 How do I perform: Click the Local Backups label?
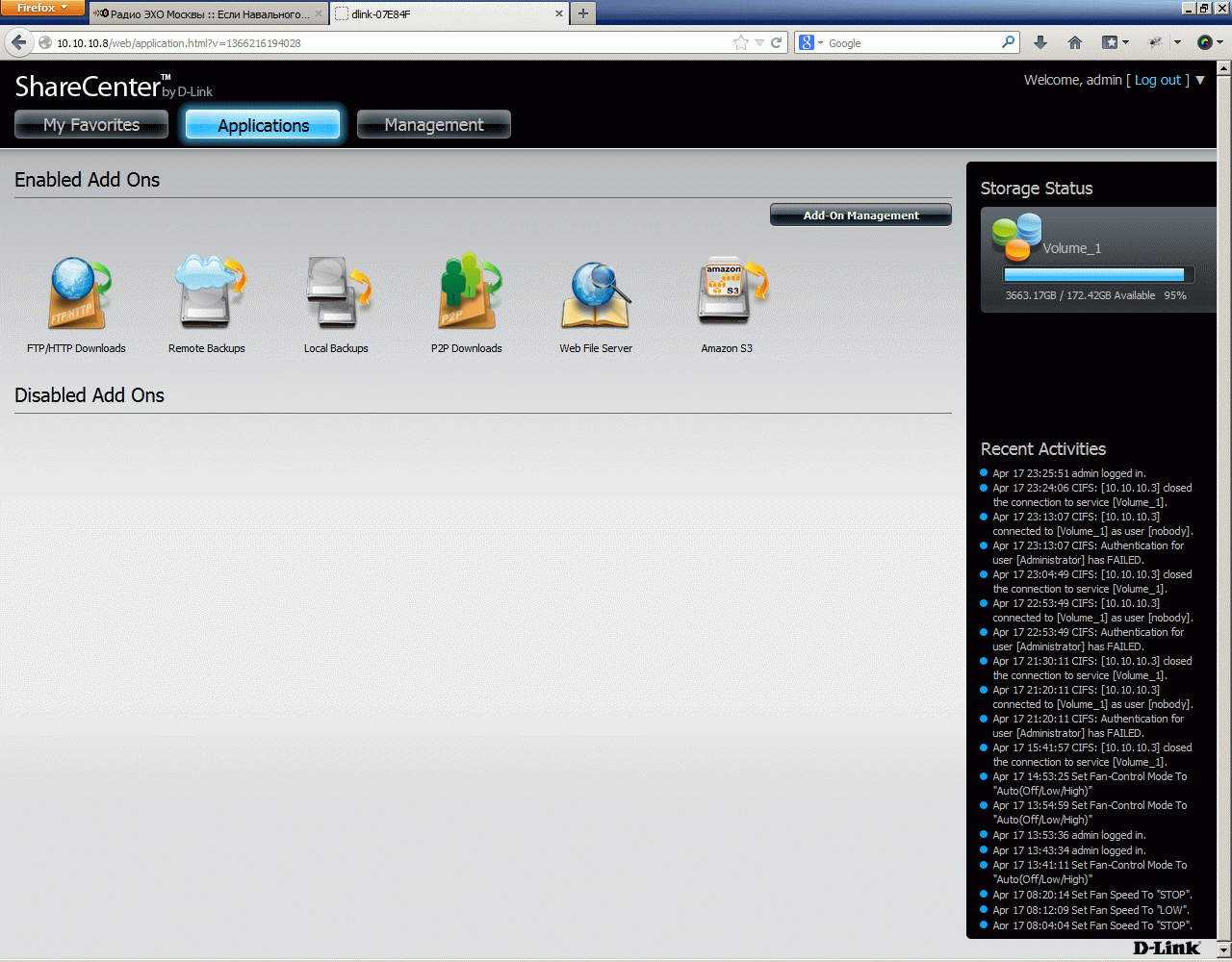[336, 348]
